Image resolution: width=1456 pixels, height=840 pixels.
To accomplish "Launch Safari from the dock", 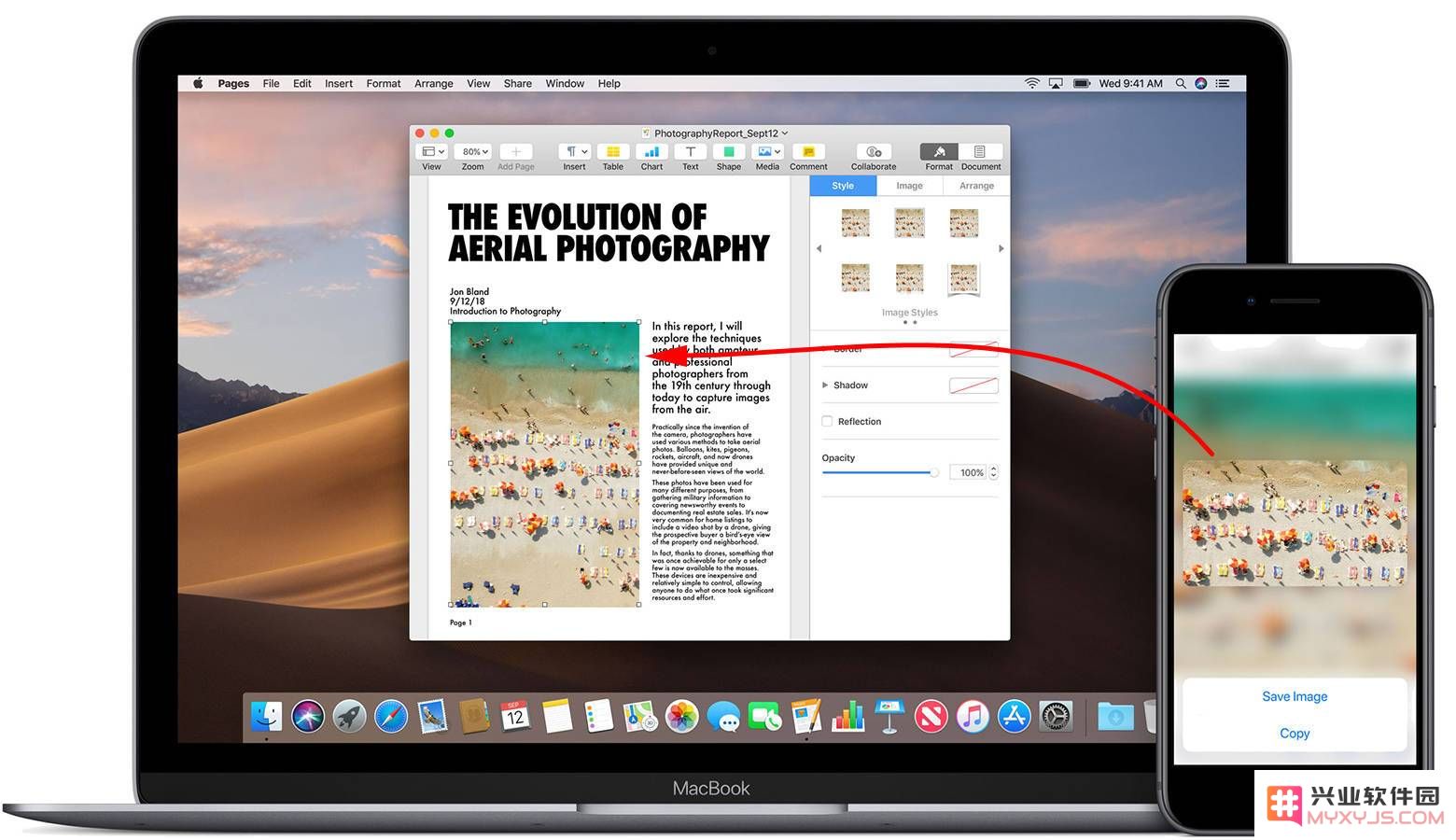I will tap(391, 717).
